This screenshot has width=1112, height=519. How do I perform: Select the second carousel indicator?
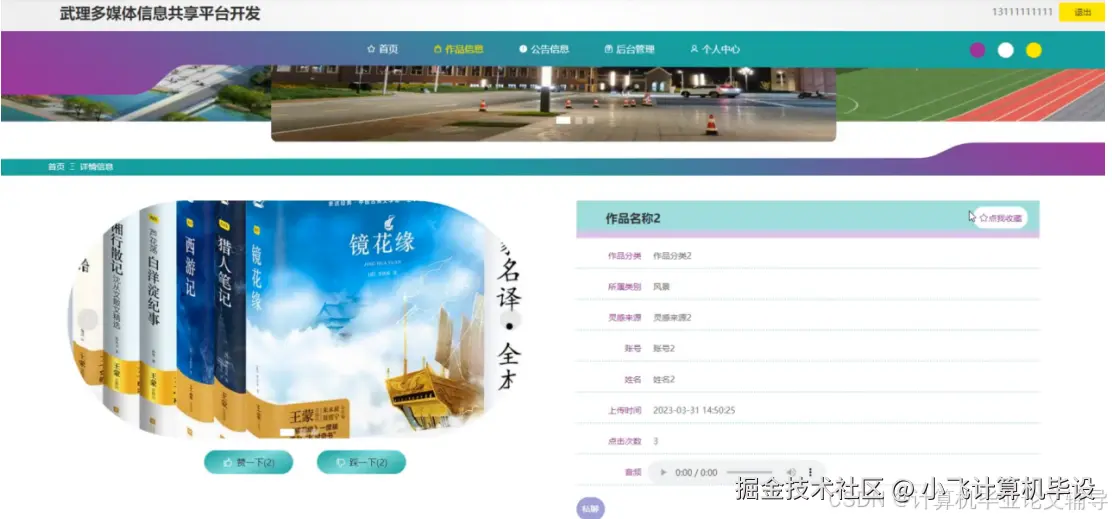pos(579,121)
